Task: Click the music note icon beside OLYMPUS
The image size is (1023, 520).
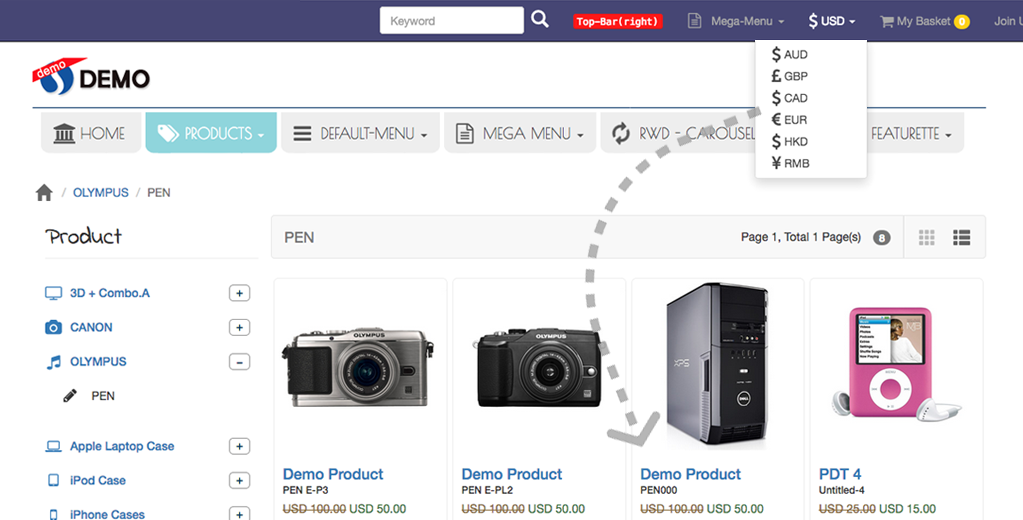Action: pos(53,361)
